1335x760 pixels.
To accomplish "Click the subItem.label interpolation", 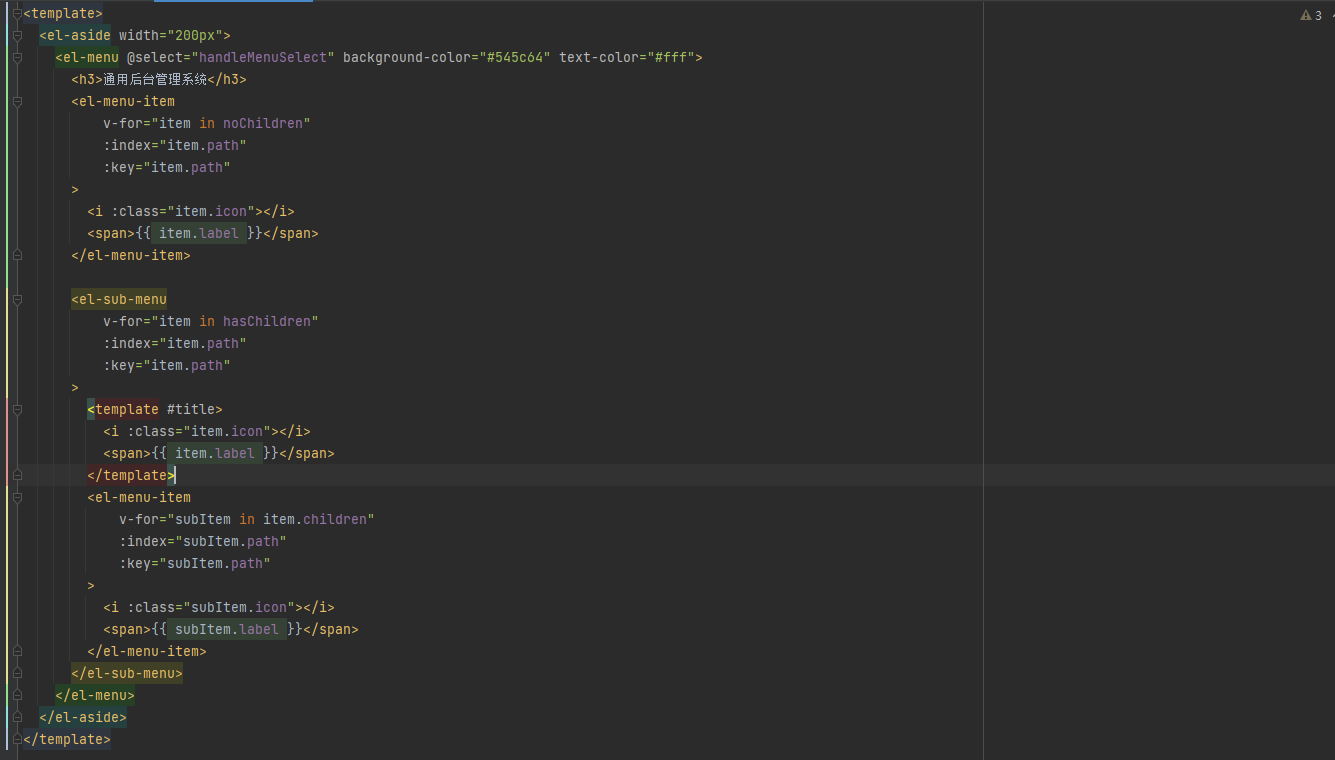I will coord(227,630).
